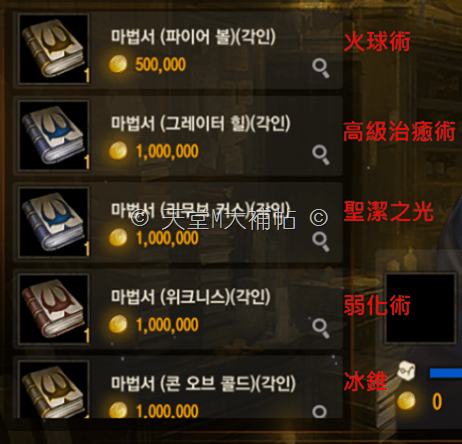Open magnifier for 그레이터 힐 spellbook
Viewport: 462px width, 444px height.
tap(321, 155)
